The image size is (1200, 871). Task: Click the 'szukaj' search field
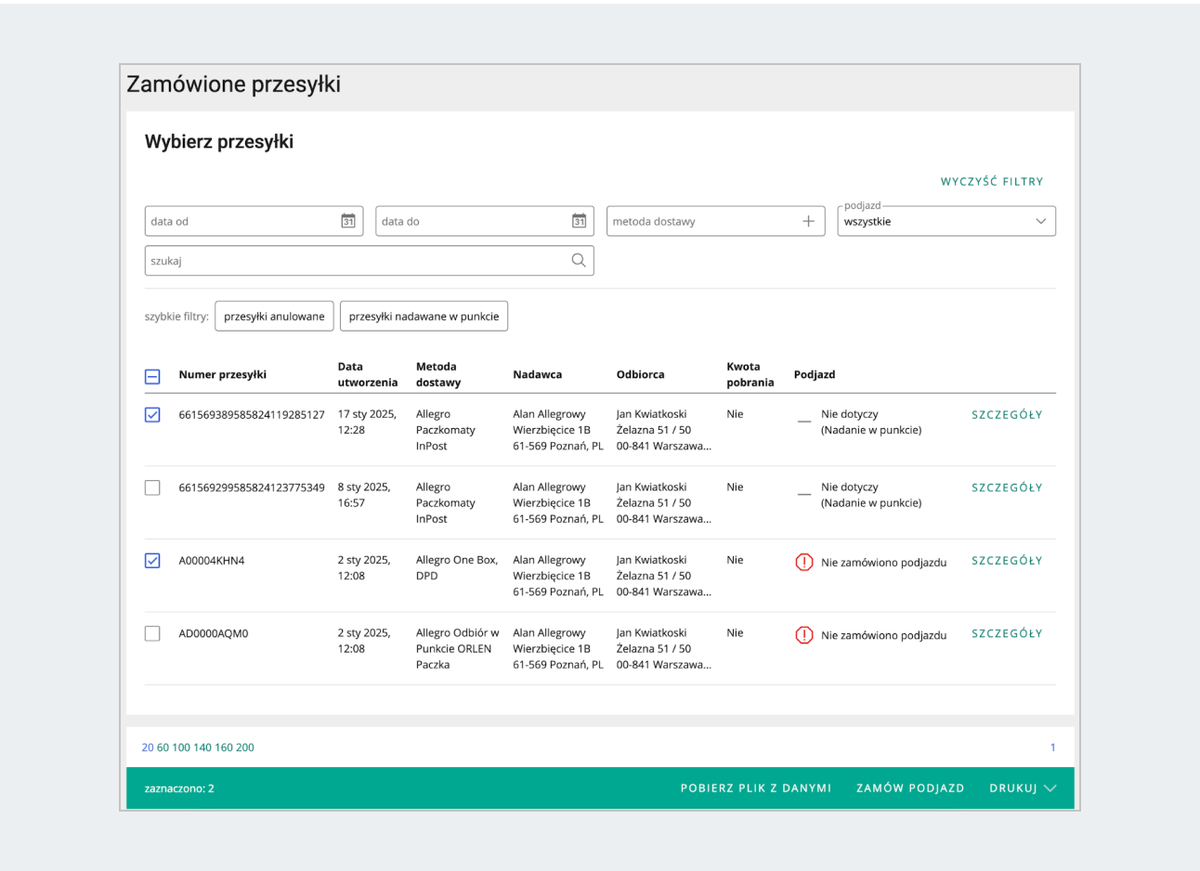[369, 261]
